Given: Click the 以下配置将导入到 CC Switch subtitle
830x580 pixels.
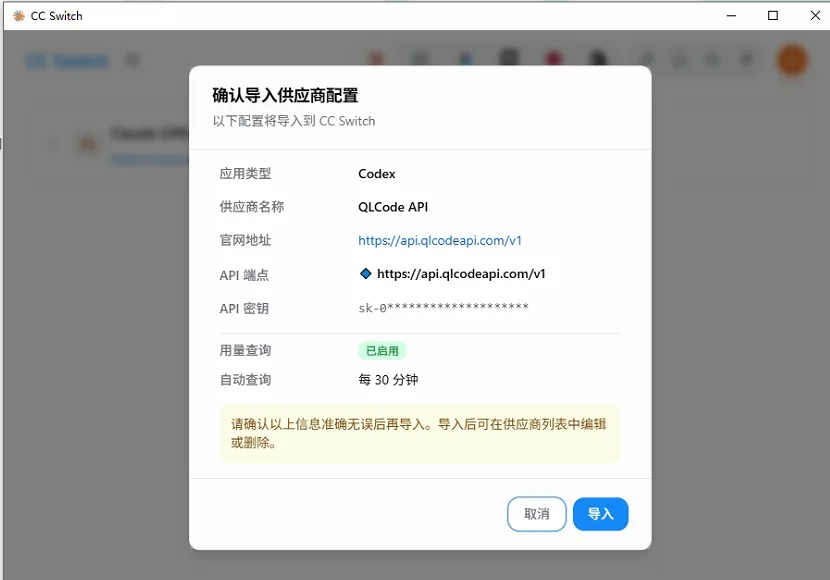Looking at the screenshot, I should click(x=294, y=121).
